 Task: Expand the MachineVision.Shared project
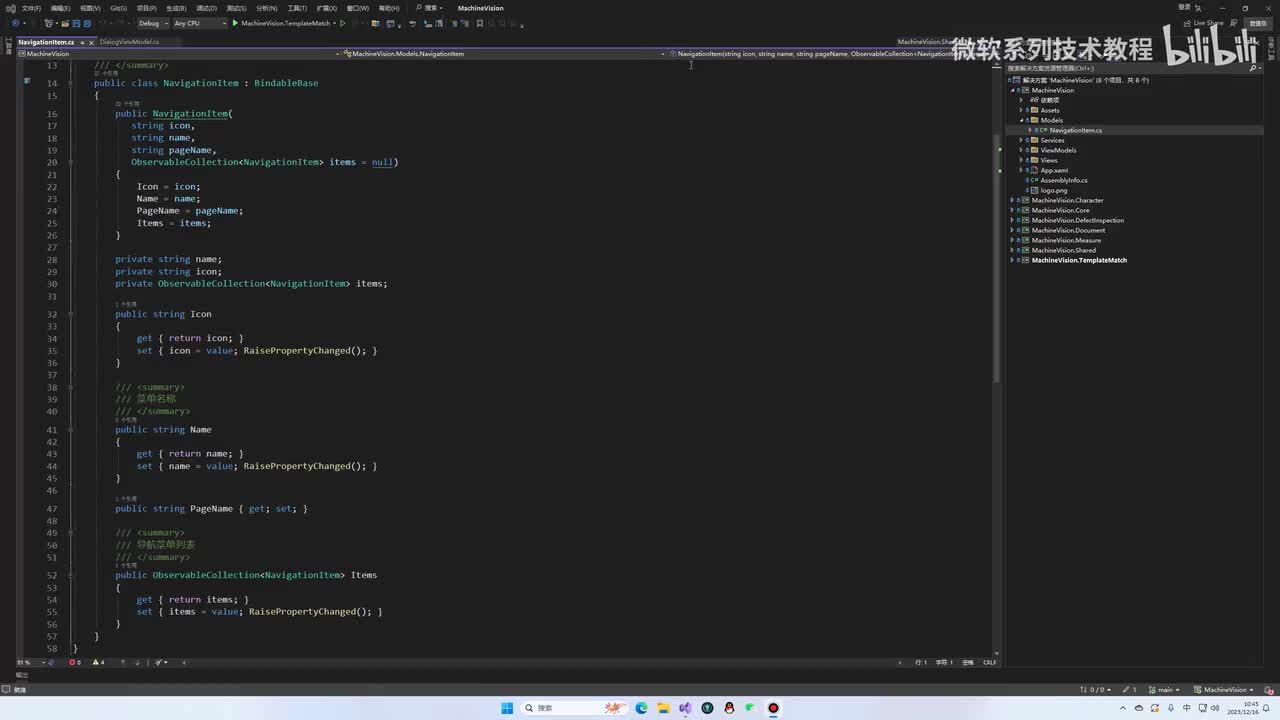(1012, 250)
